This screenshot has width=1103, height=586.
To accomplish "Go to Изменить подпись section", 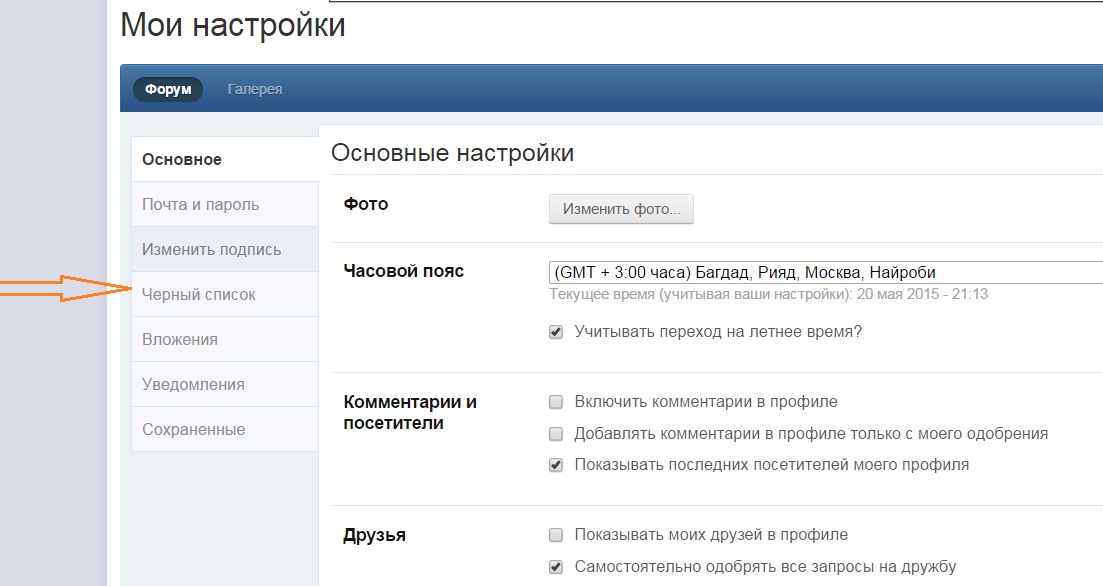I will [225, 249].
